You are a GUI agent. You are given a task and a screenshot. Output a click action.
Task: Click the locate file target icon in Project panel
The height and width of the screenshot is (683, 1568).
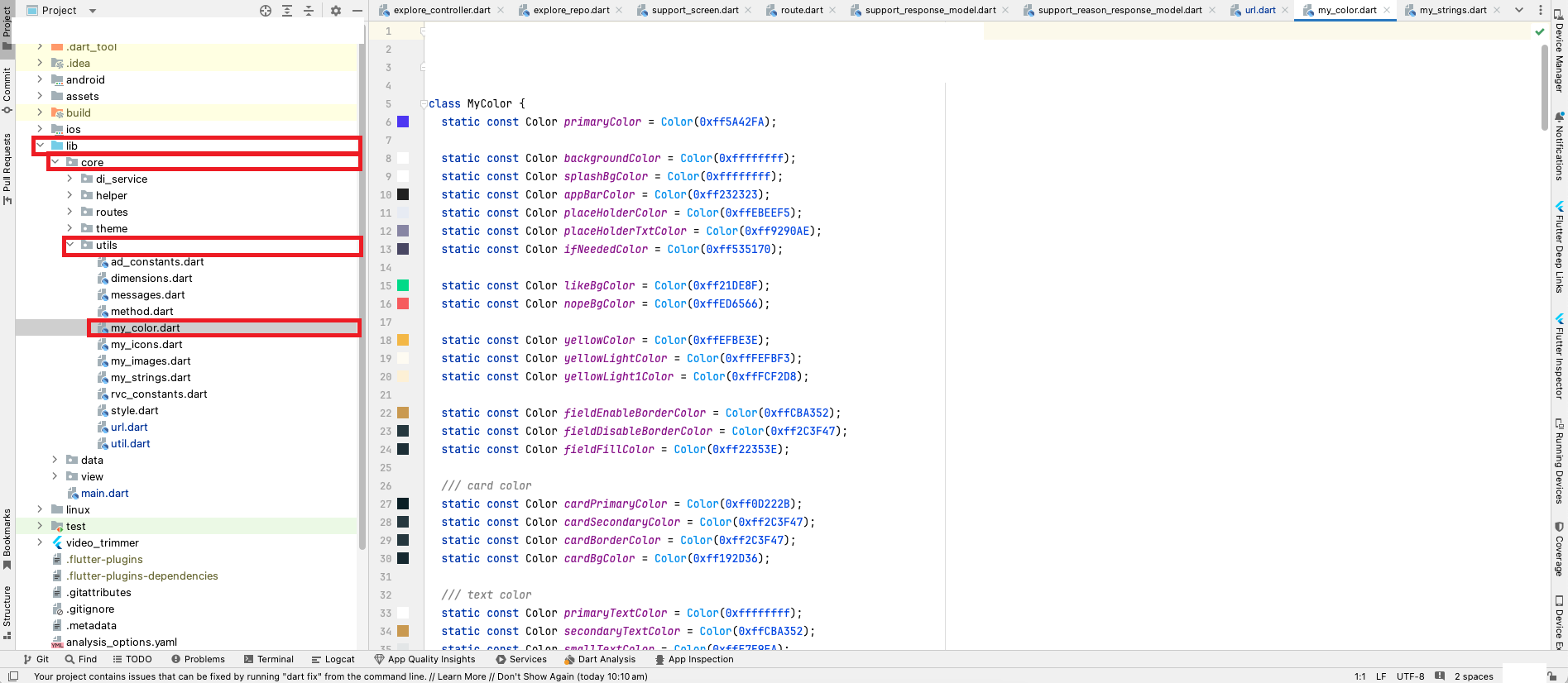pyautogui.click(x=266, y=11)
